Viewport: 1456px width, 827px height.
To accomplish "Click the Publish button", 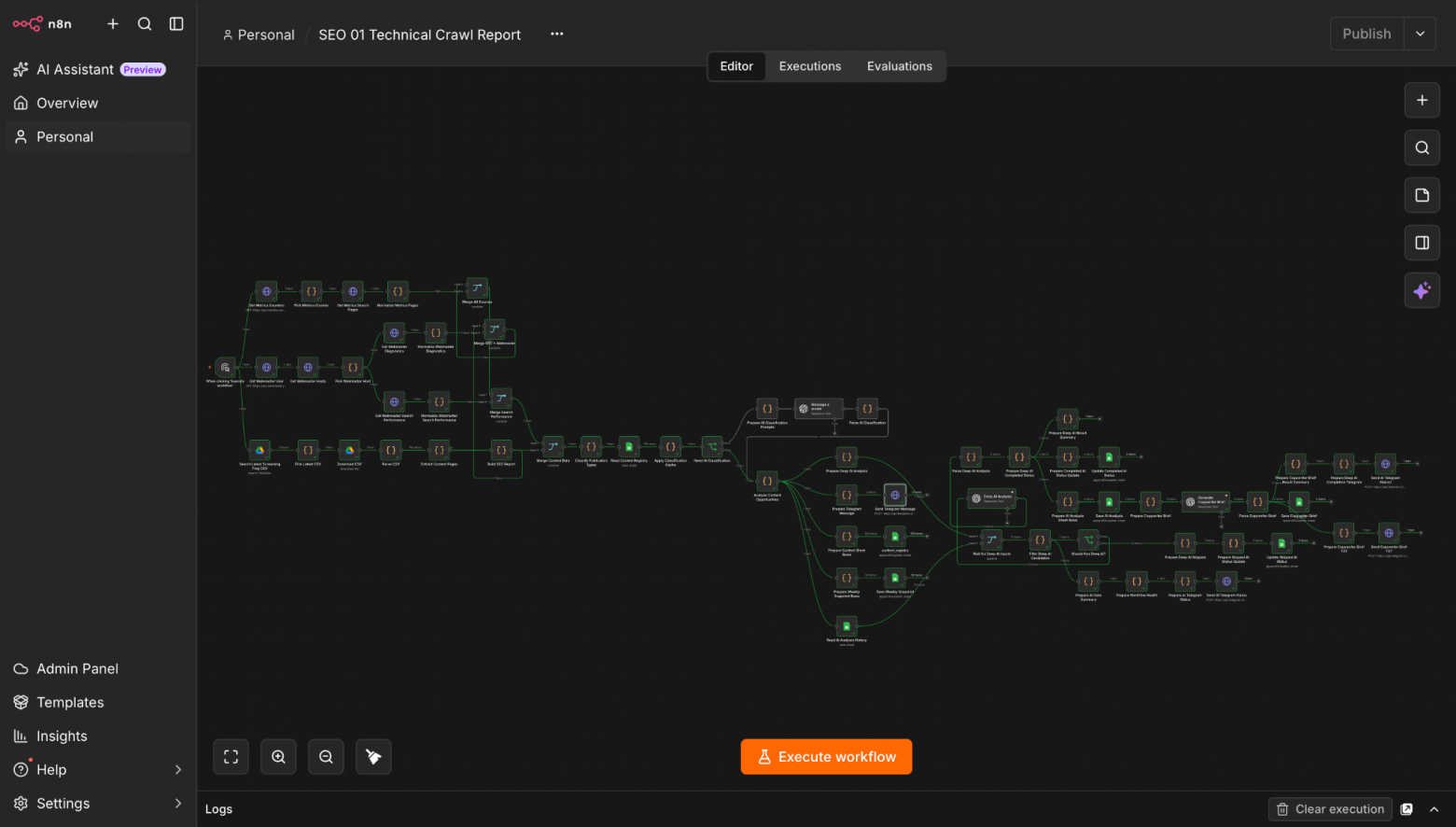I will coord(1366,34).
